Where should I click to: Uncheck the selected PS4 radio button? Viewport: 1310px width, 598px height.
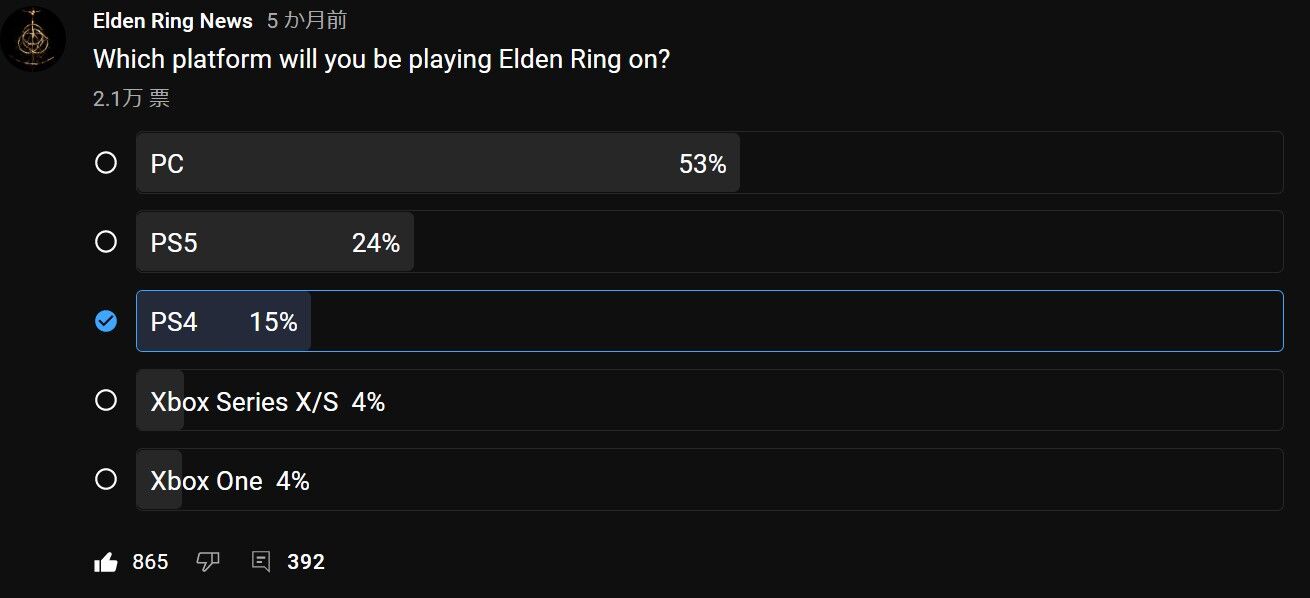[106, 321]
